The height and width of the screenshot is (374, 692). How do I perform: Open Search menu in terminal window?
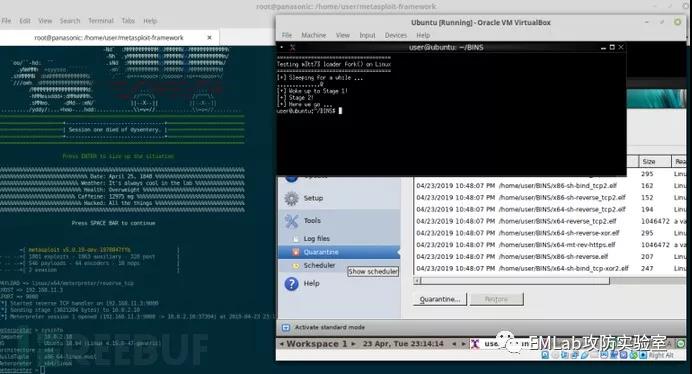(x=70, y=21)
